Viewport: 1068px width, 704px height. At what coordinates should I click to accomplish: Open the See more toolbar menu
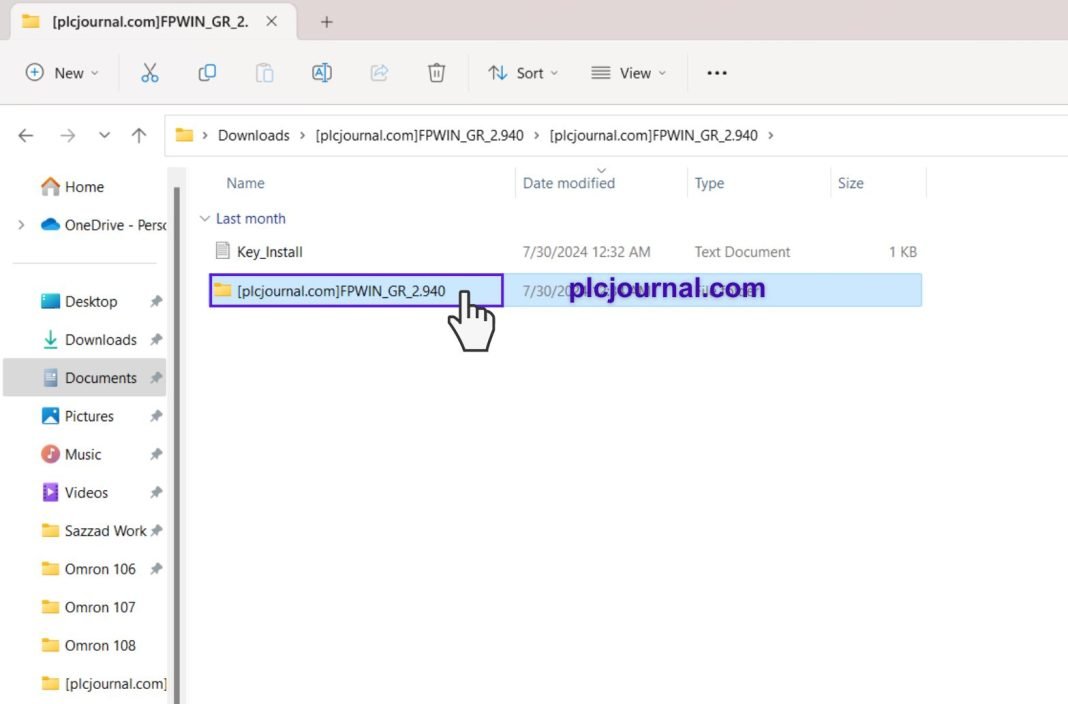716,72
